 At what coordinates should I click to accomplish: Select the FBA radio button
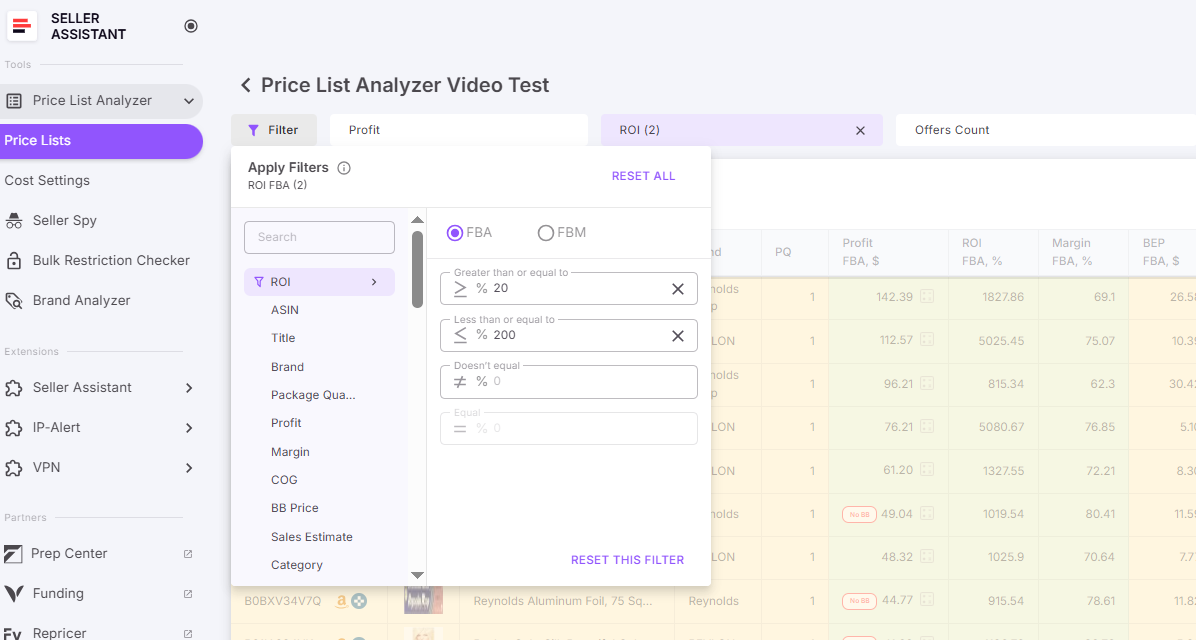[455, 233]
